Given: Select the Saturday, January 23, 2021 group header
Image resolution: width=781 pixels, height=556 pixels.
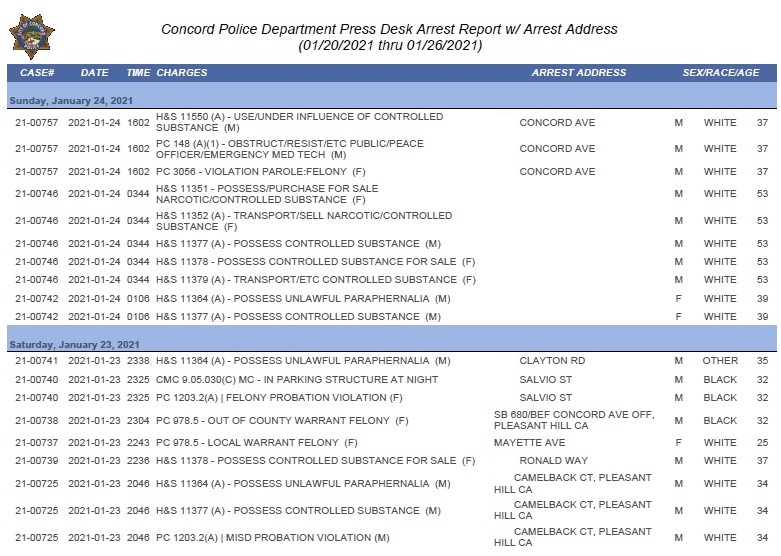Looking at the screenshot, I should pyautogui.click(x=74, y=345).
